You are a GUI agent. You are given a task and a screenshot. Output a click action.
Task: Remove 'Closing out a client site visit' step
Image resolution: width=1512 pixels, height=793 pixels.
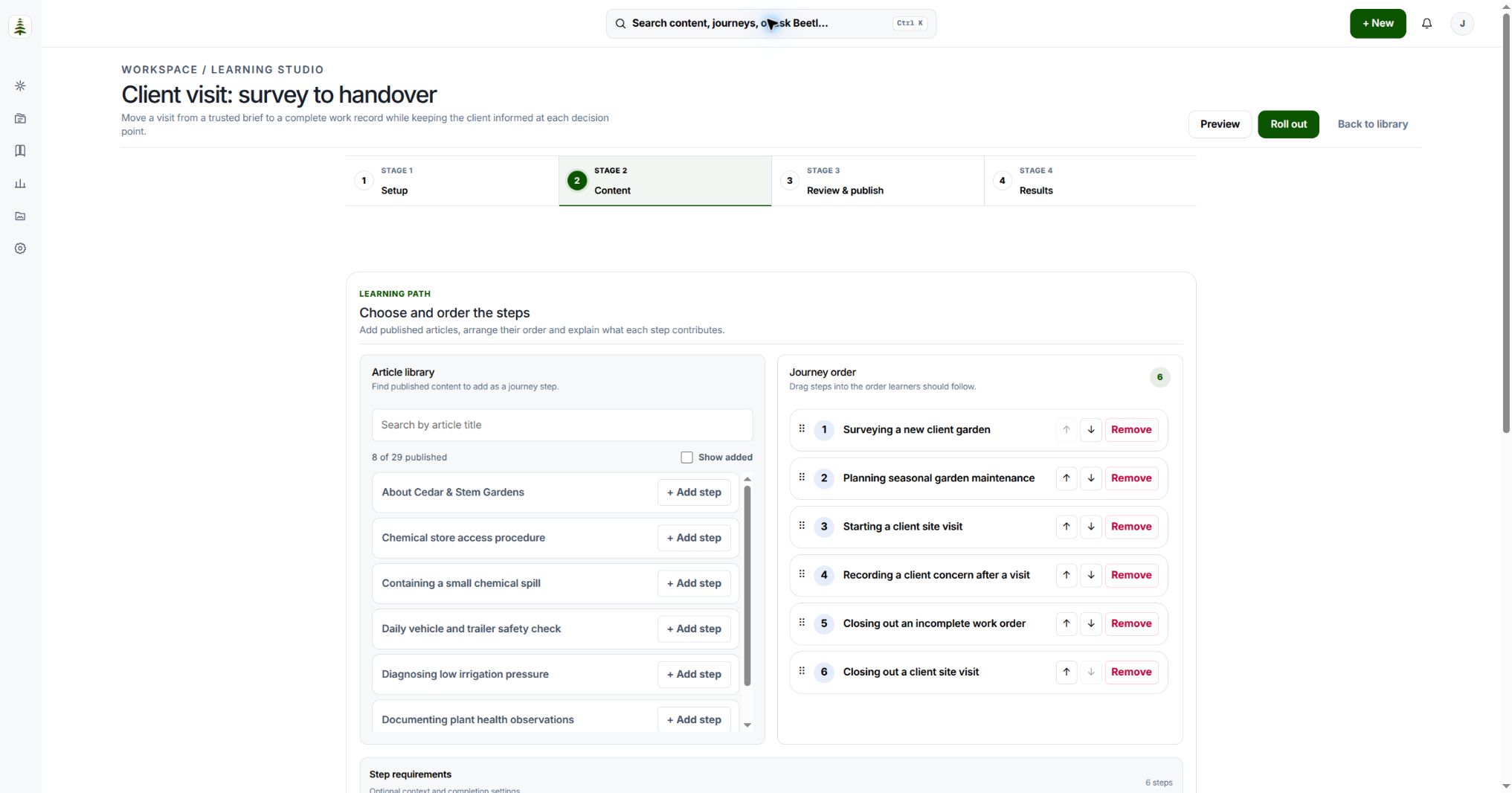pyautogui.click(x=1131, y=672)
